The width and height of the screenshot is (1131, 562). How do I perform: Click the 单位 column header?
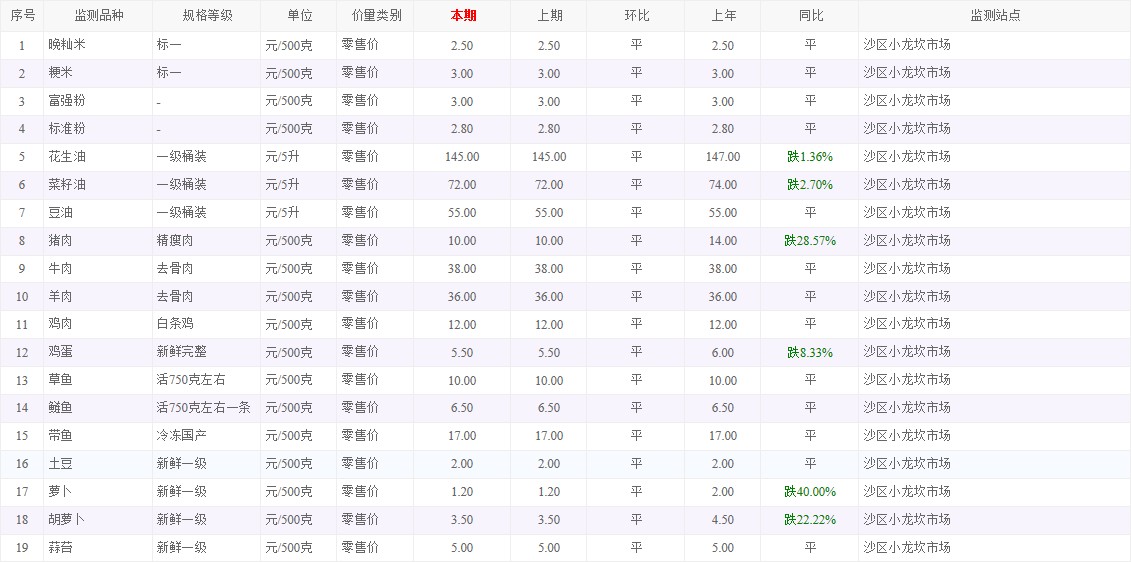click(299, 16)
